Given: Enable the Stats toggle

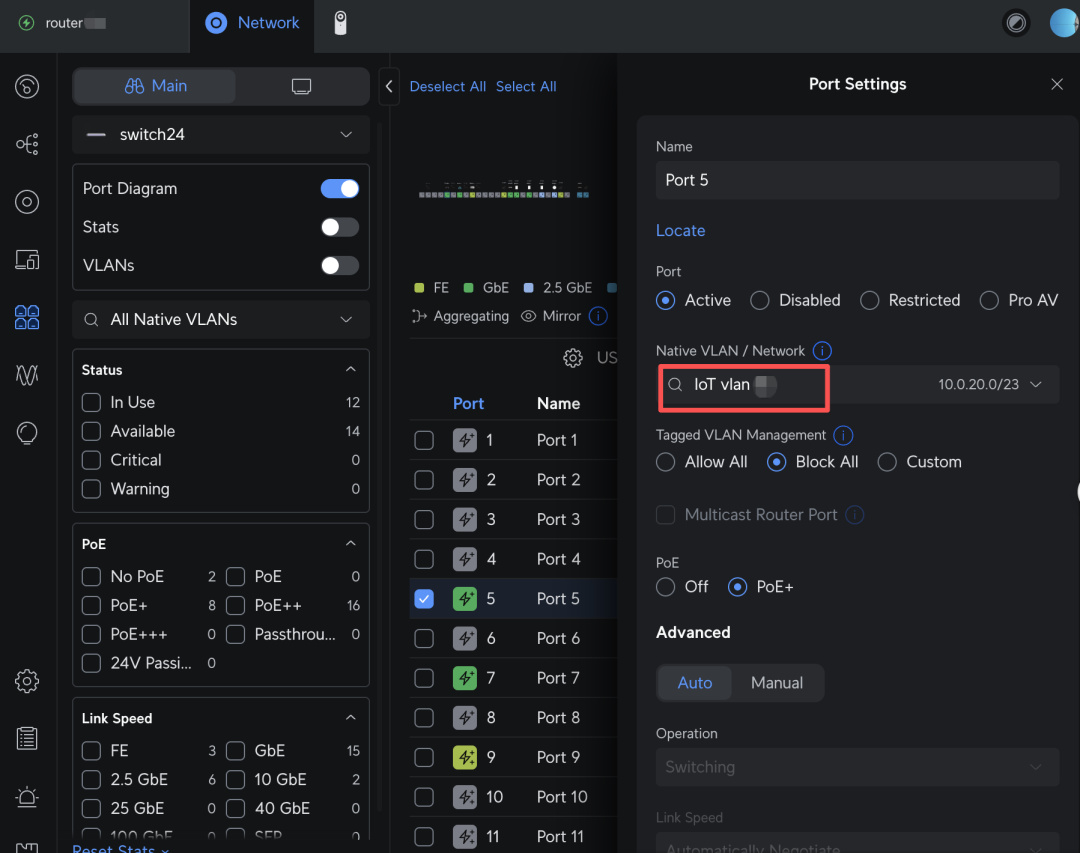Looking at the screenshot, I should coord(340,227).
